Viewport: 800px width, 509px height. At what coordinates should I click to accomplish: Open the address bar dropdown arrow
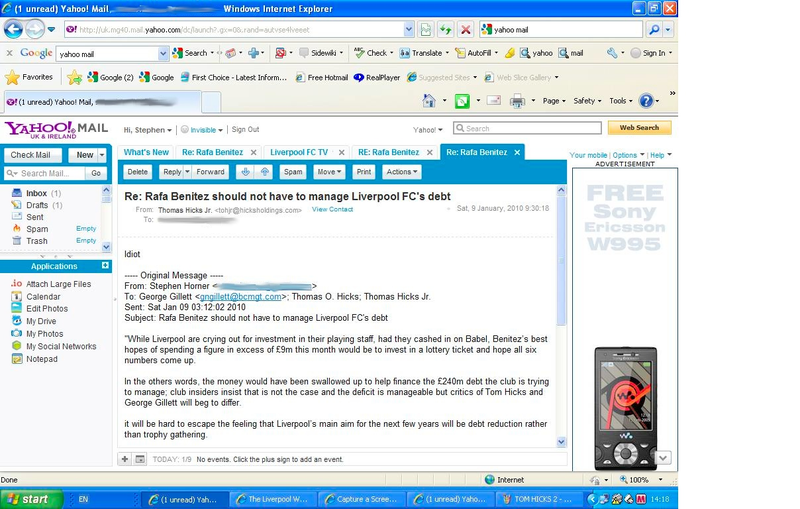pyautogui.click(x=408, y=30)
